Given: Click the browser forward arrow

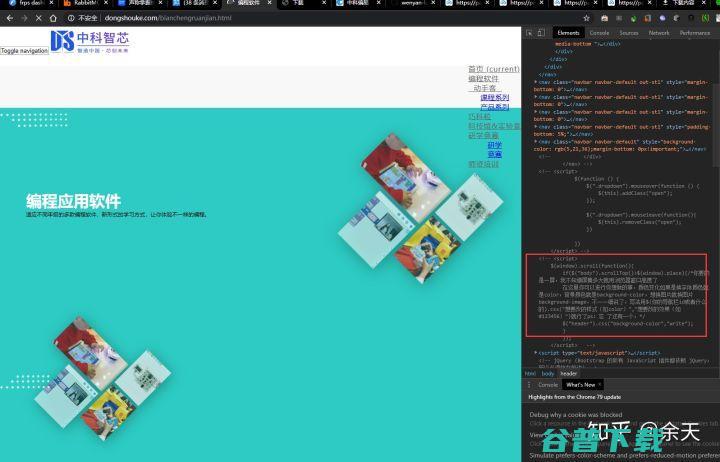Looking at the screenshot, I should pyautogui.click(x=24, y=18).
